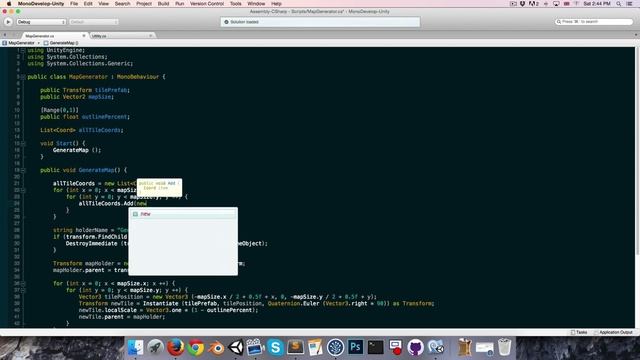Open Launchpad from the Dock

pos(156,347)
